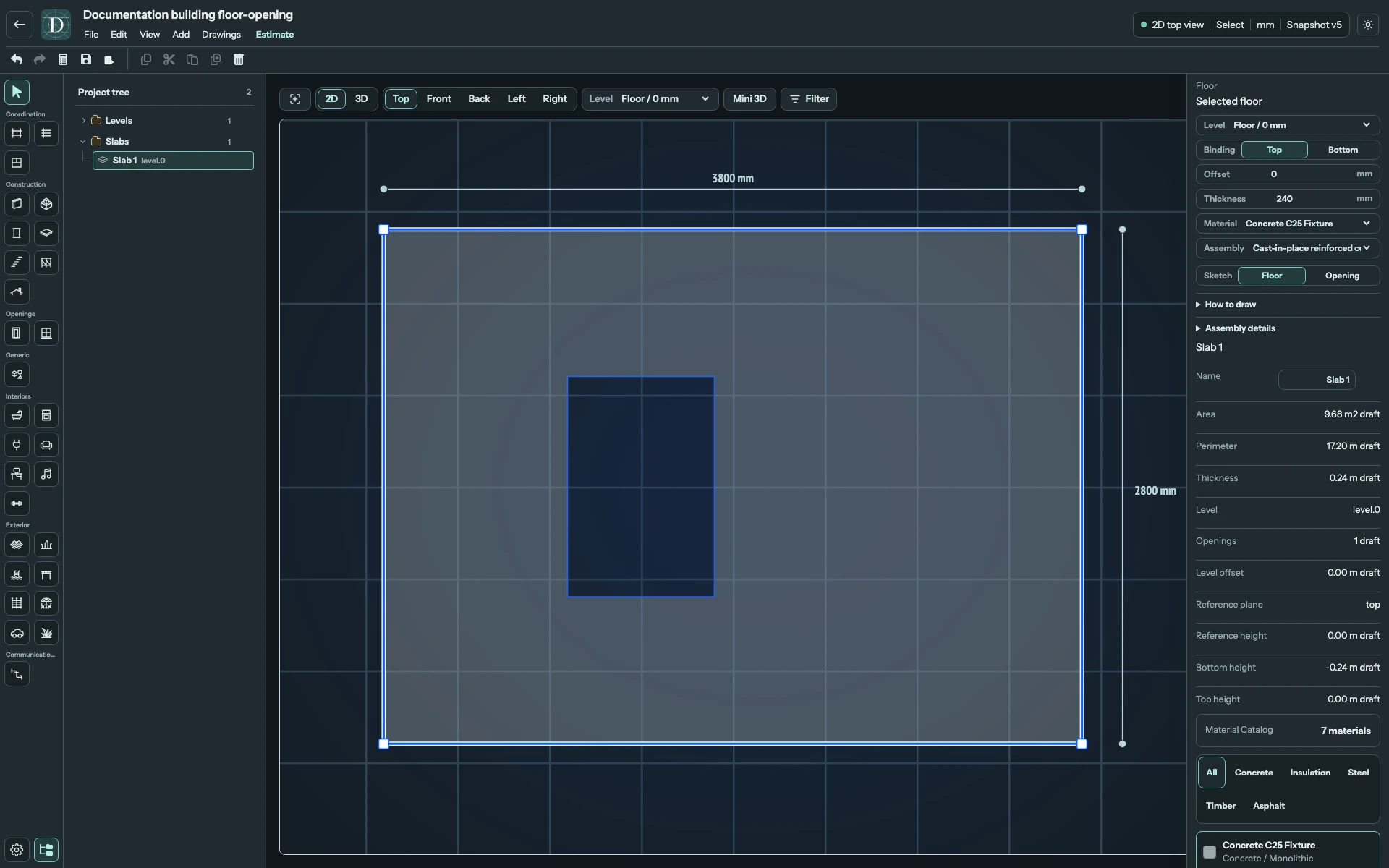
Task: Open the bathtub interior tool
Action: 17,415
